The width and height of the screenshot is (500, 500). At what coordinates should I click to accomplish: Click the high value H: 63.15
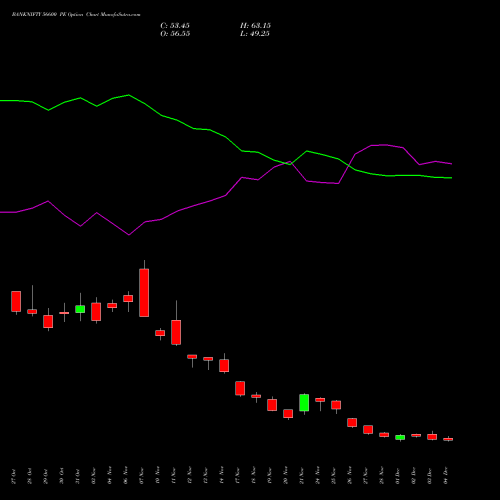pos(255,26)
